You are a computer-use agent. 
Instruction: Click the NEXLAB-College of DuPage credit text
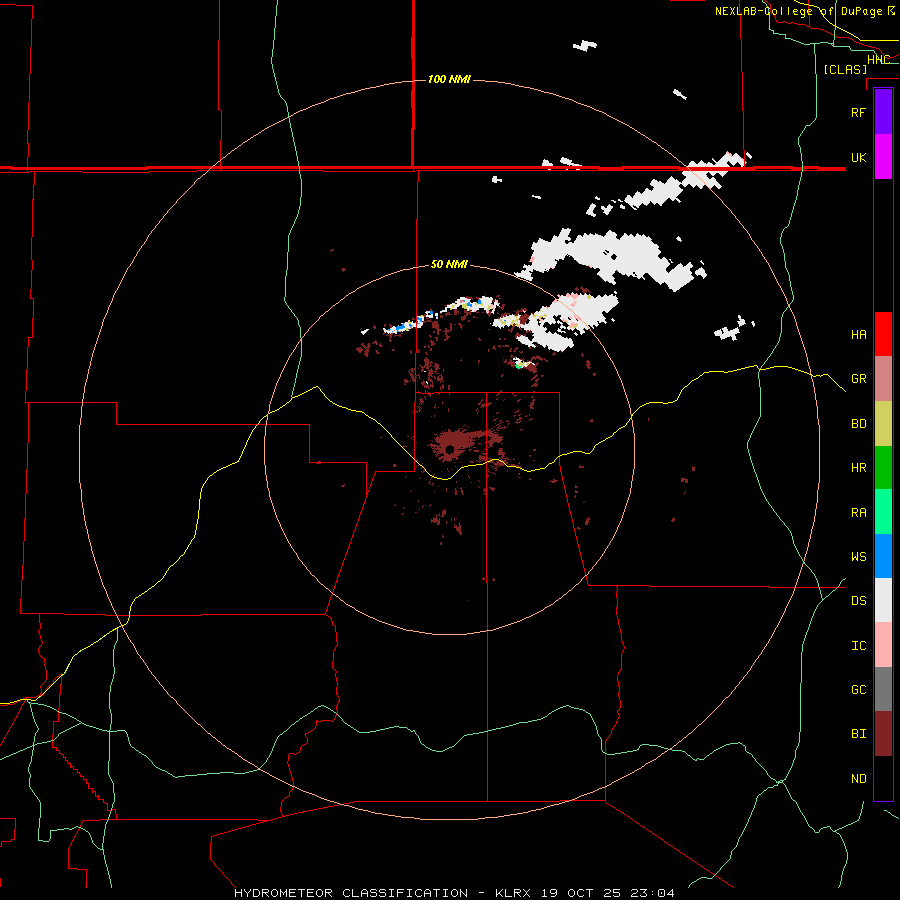(805, 11)
